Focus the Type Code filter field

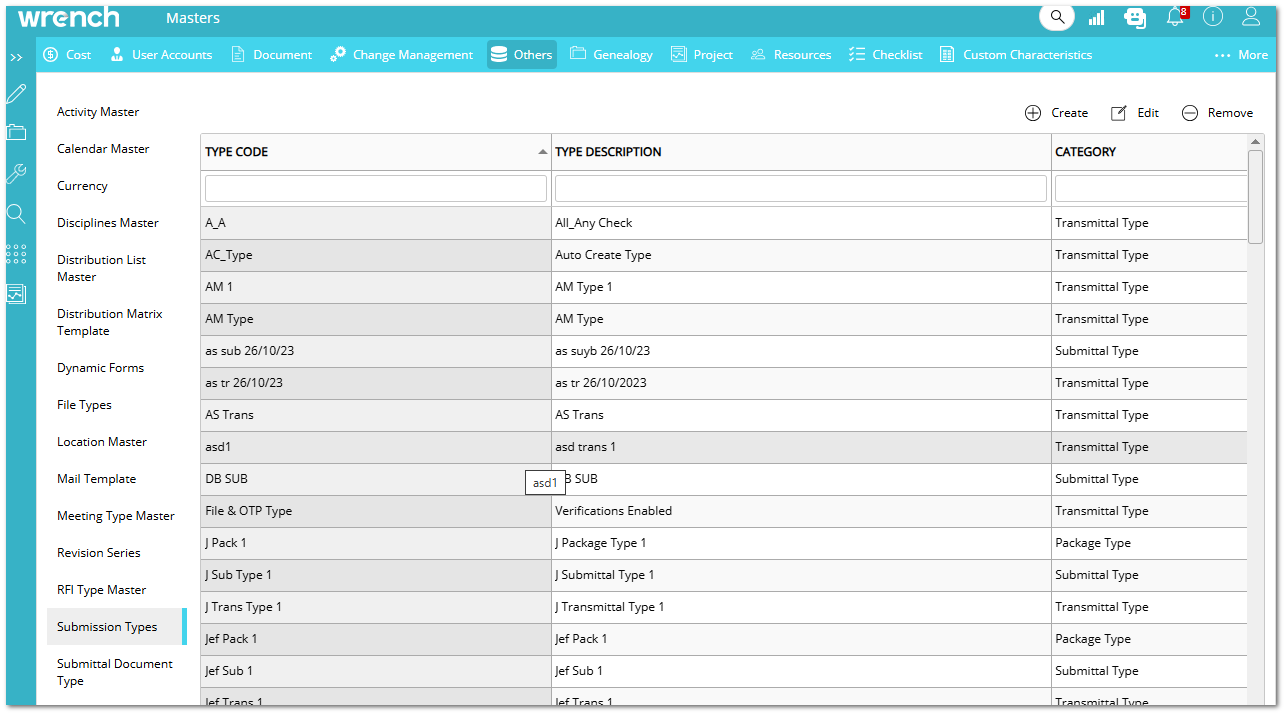(376, 188)
